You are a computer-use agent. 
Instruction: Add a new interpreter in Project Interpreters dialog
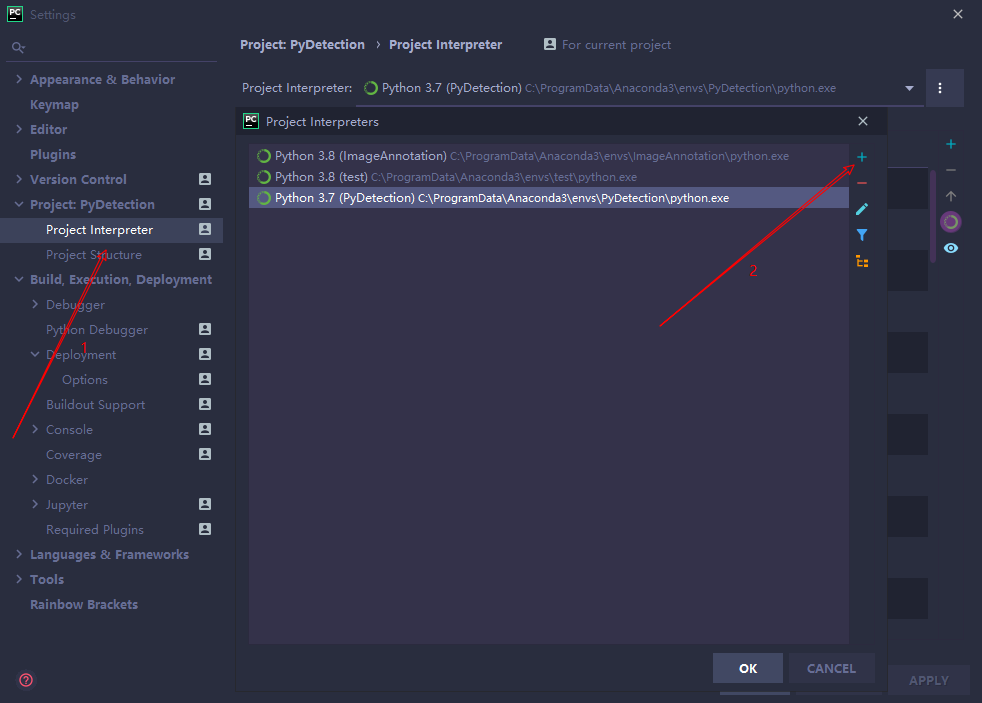[x=862, y=157]
